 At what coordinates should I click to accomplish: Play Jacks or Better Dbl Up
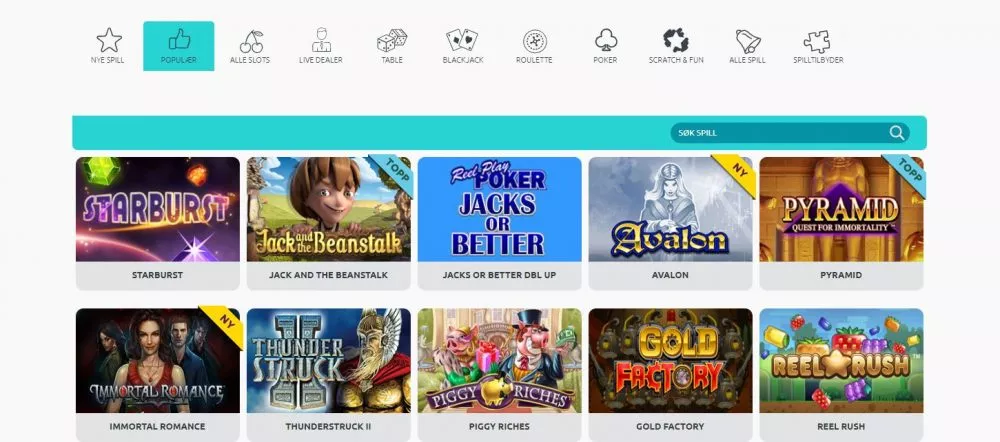tap(499, 209)
